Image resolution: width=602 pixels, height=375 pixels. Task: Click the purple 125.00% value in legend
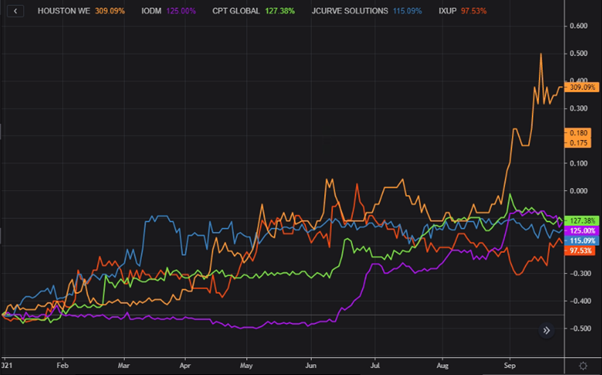(x=181, y=11)
